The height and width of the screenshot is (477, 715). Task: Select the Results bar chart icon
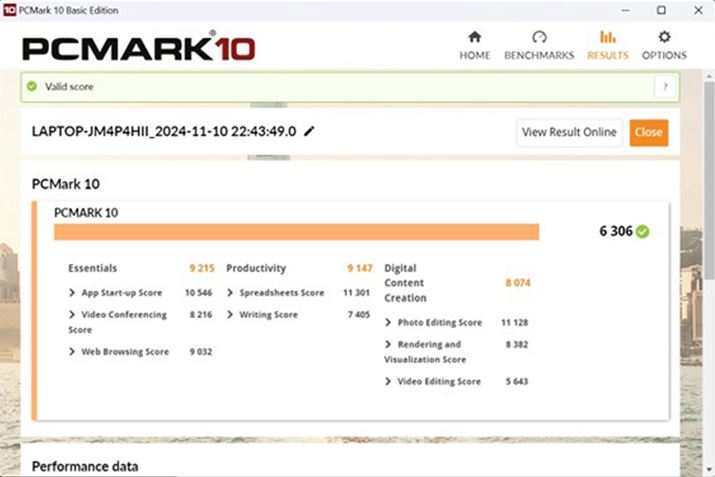[x=607, y=37]
